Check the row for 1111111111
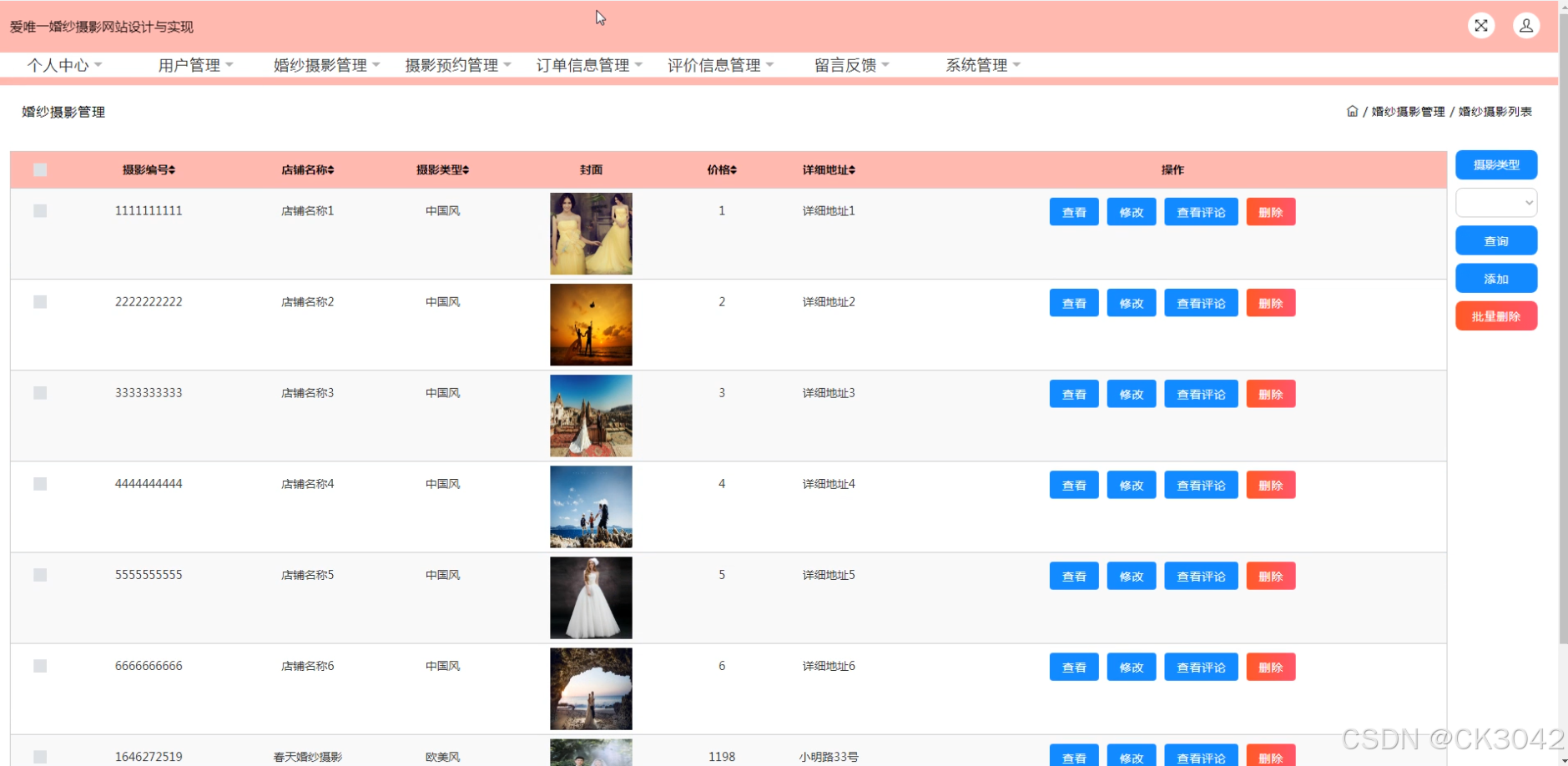Viewport: 1568px width, 766px height. point(40,211)
